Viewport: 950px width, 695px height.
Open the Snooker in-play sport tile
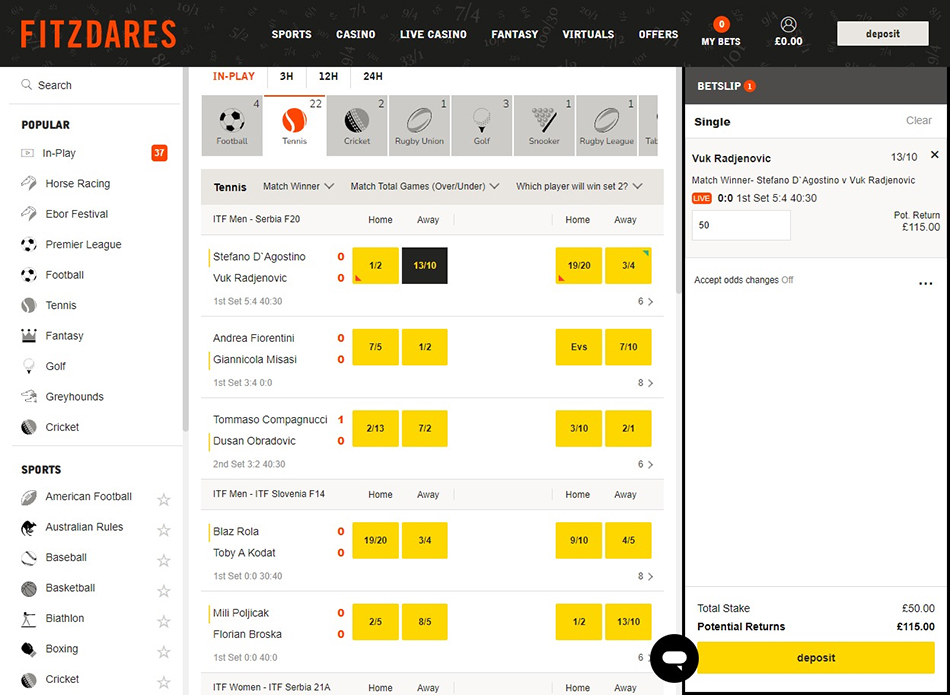click(x=544, y=126)
